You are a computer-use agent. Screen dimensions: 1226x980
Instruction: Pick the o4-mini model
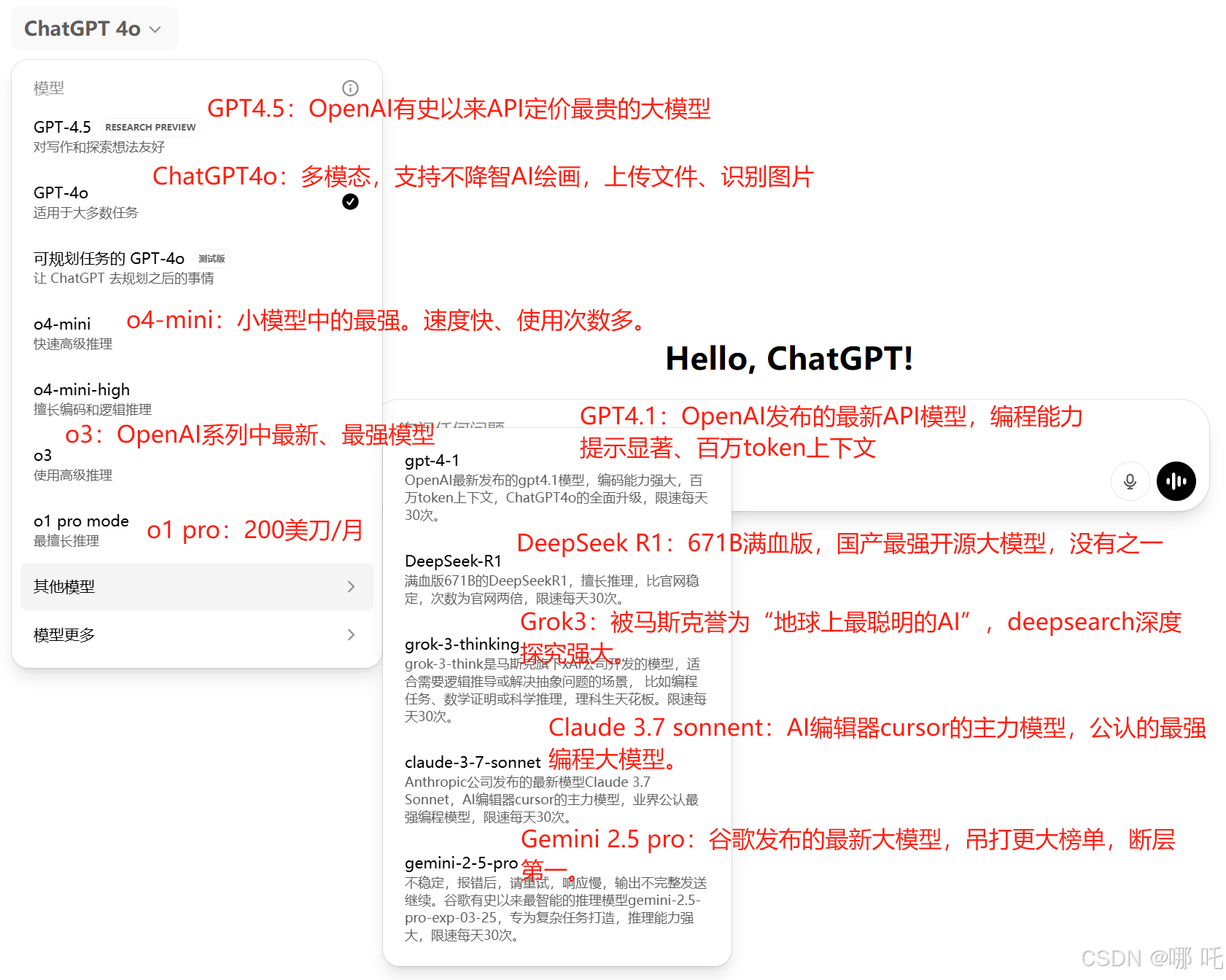click(x=196, y=333)
